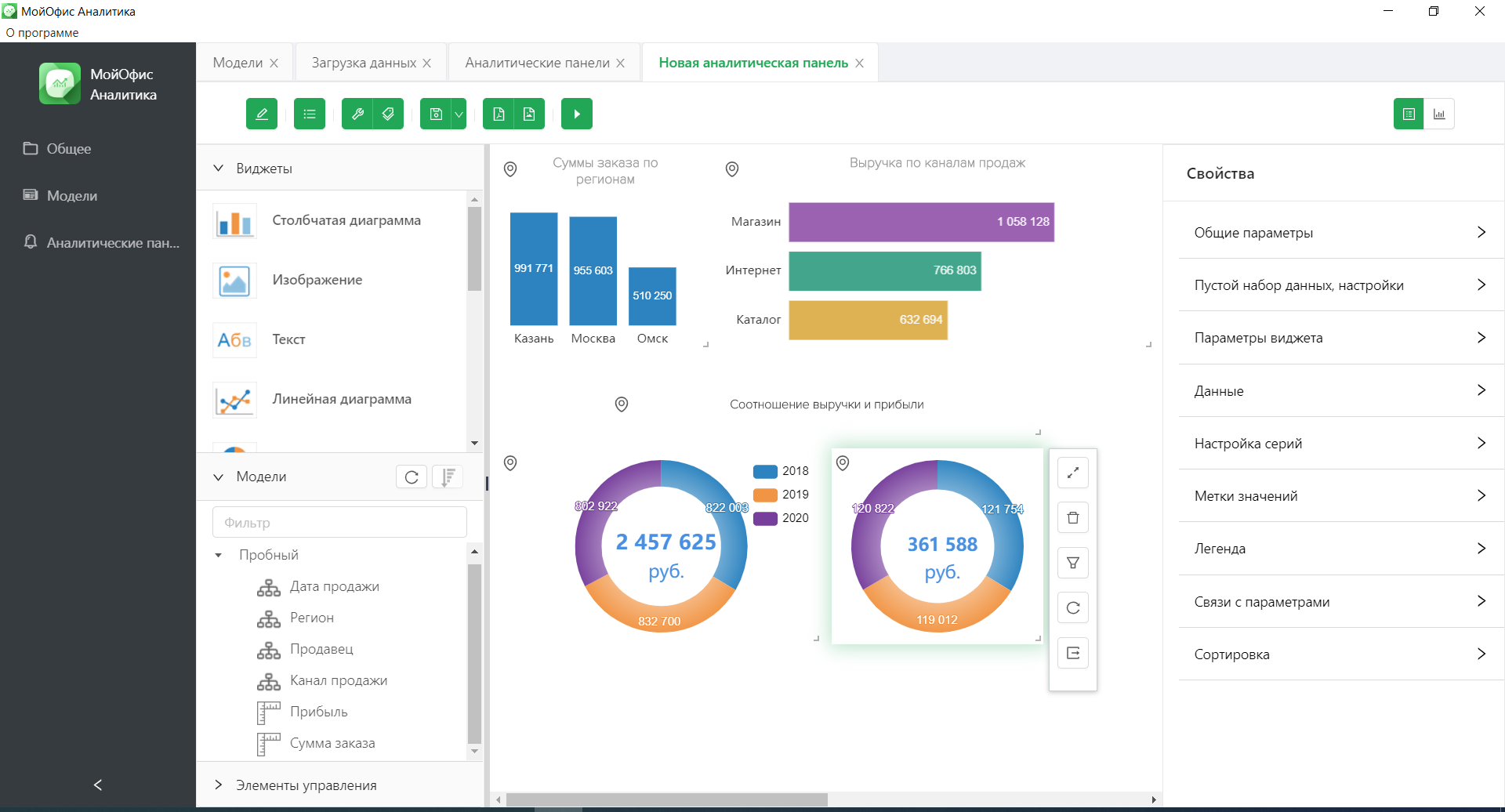Collapse the Модели section
Viewport: 1505px width, 812px height.
[219, 477]
